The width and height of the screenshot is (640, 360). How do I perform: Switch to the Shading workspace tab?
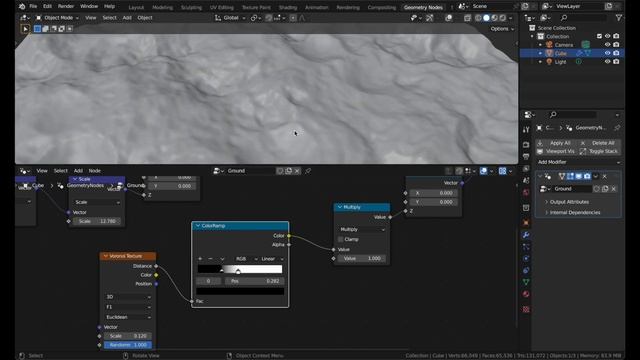(288, 7)
